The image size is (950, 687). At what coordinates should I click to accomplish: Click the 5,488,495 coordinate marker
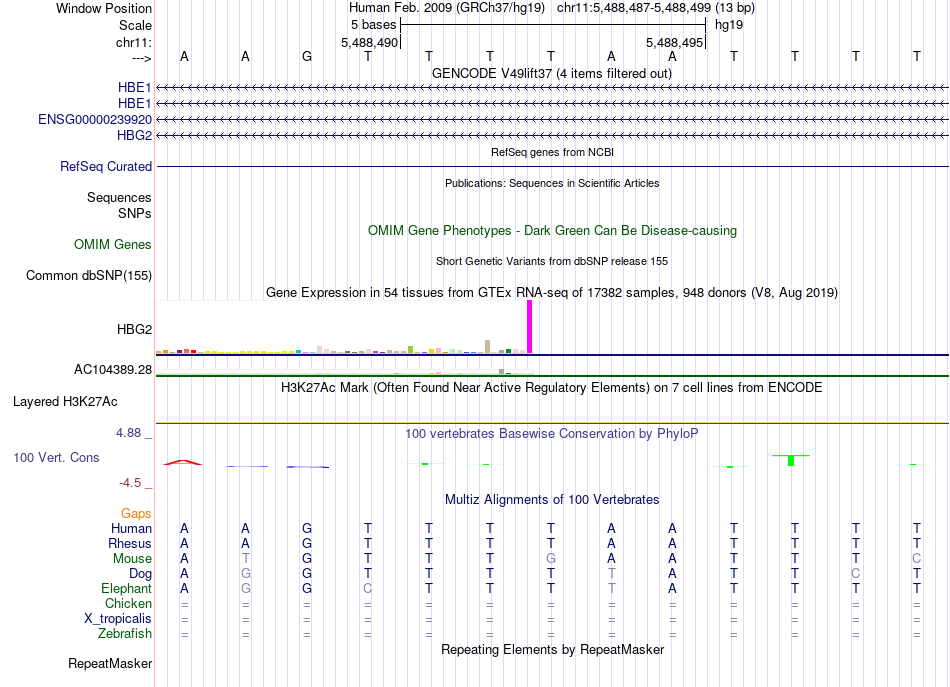674,42
